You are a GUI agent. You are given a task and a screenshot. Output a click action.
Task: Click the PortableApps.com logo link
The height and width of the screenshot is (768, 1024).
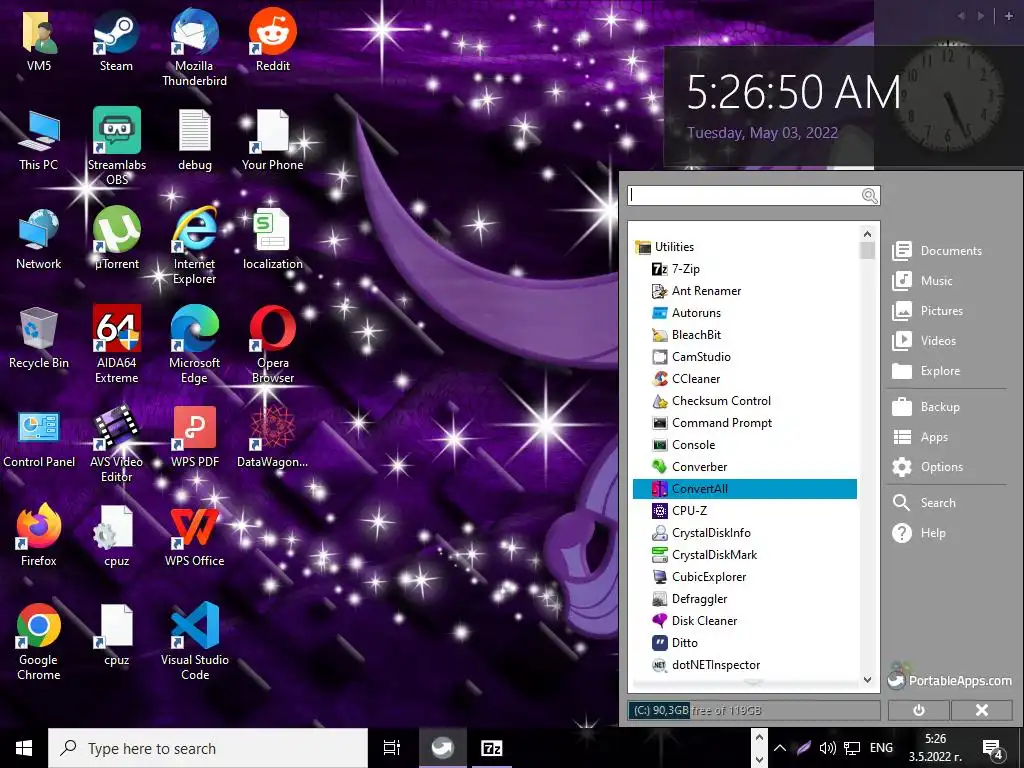(950, 678)
